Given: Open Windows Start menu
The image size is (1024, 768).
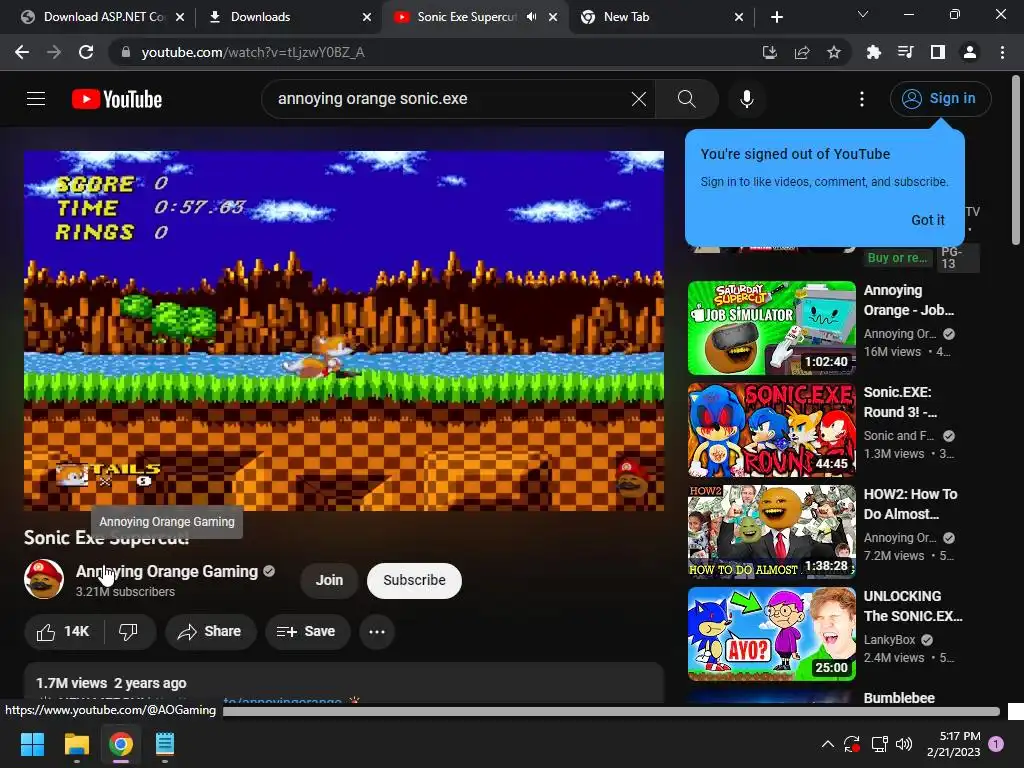Looking at the screenshot, I should pyautogui.click(x=33, y=744).
